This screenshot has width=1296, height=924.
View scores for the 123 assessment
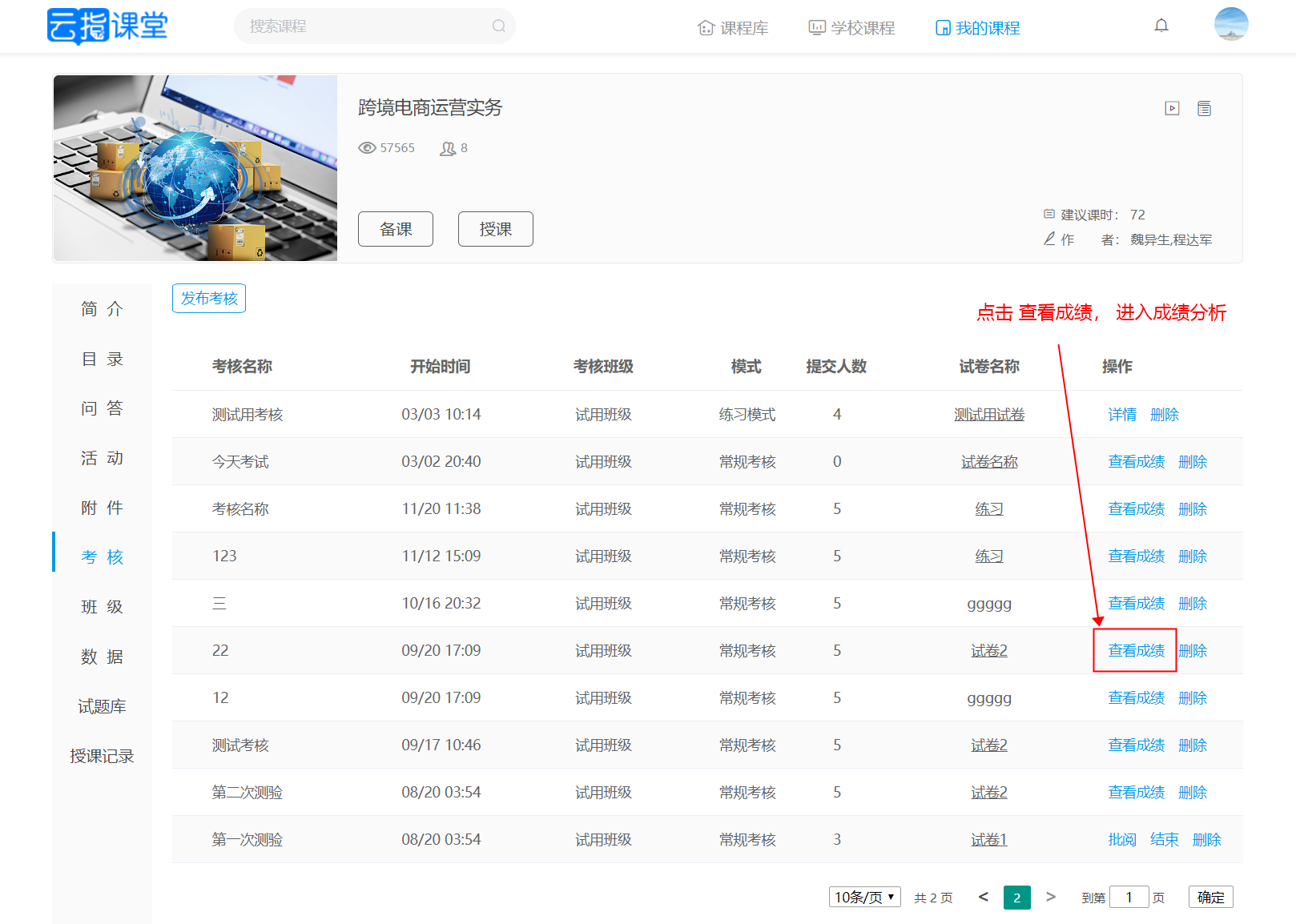tap(1137, 556)
